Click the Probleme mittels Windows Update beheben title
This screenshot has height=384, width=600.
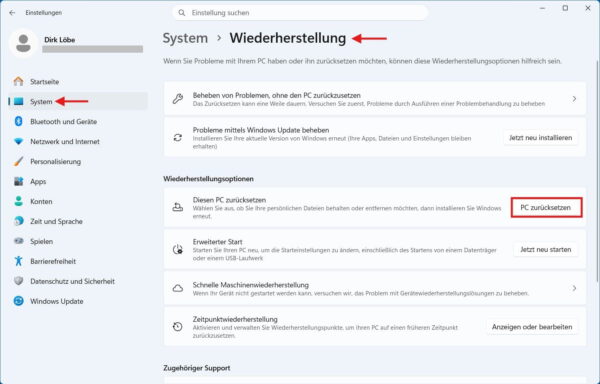(x=261, y=130)
